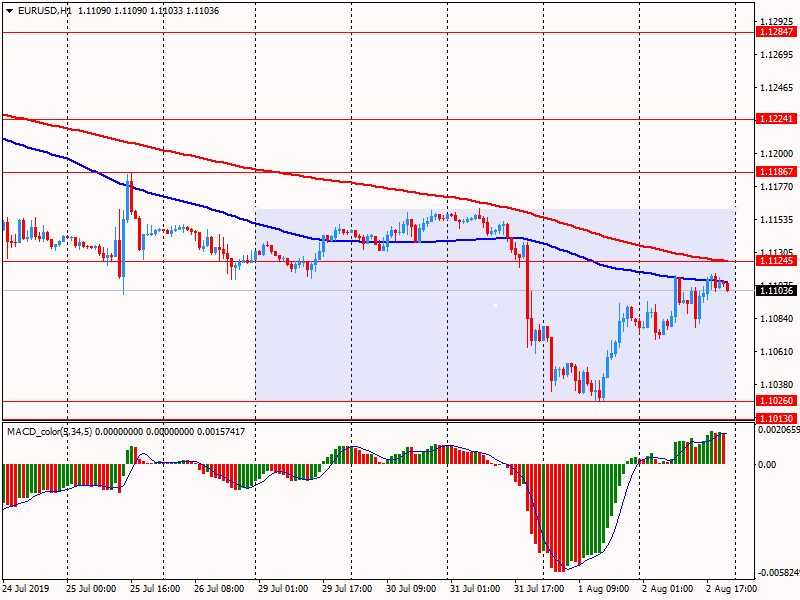Viewport: 800px width, 600px height.
Task: Click the 26 Jul 08:00 time axis label
Action: tap(219, 589)
